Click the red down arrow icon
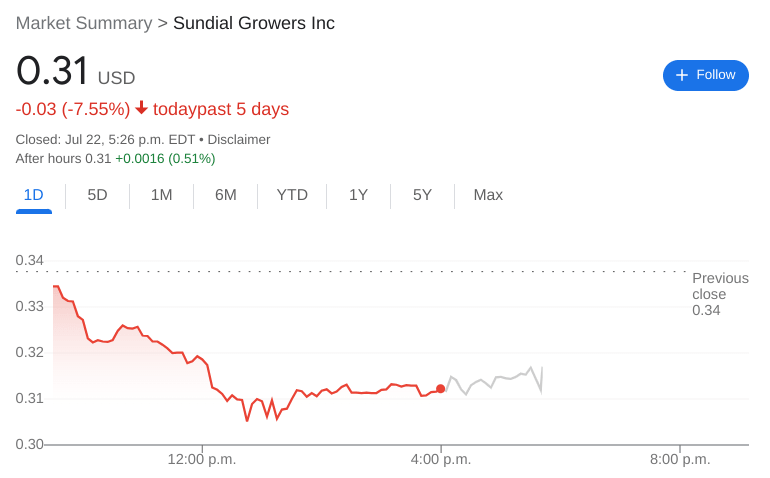The width and height of the screenshot is (770, 478). (142, 108)
